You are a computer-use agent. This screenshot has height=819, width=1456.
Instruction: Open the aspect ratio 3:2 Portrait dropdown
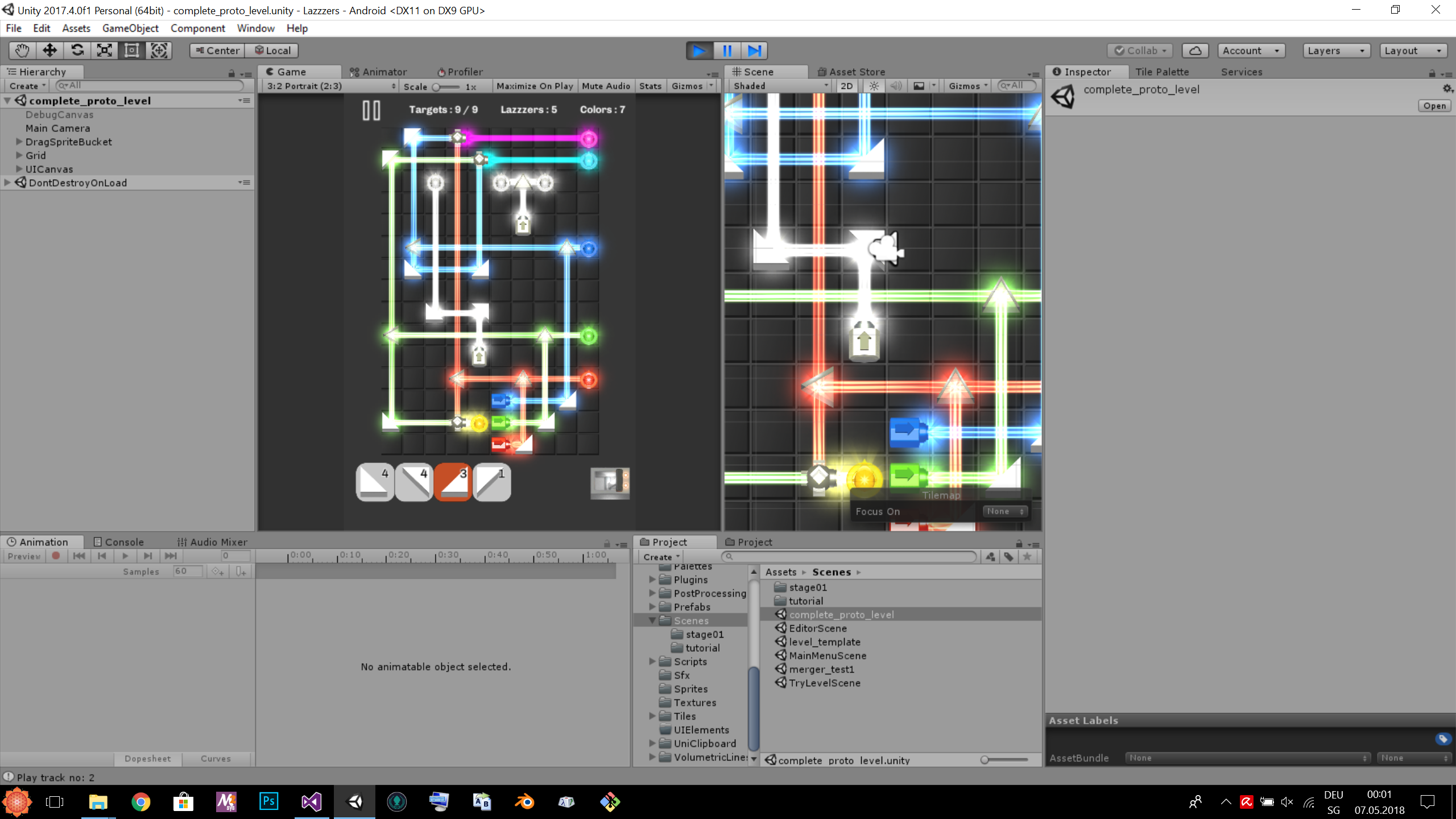[330, 86]
